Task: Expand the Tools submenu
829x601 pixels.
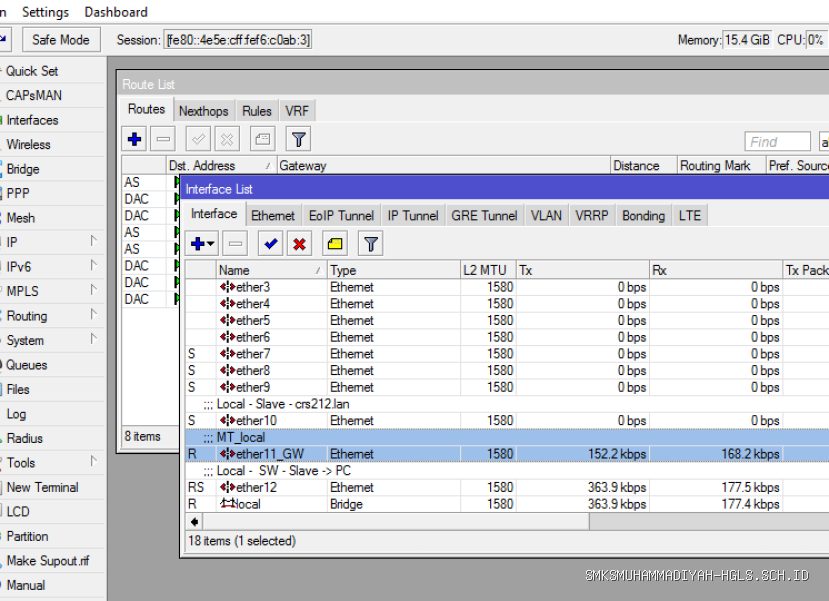Action: point(93,461)
